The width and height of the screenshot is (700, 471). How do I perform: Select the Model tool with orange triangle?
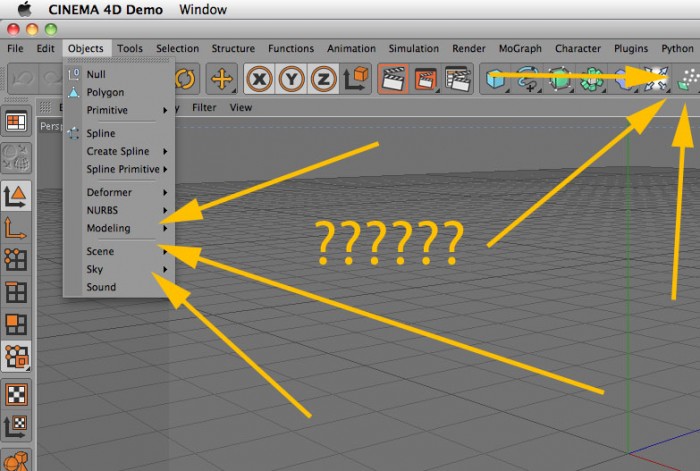click(x=16, y=196)
